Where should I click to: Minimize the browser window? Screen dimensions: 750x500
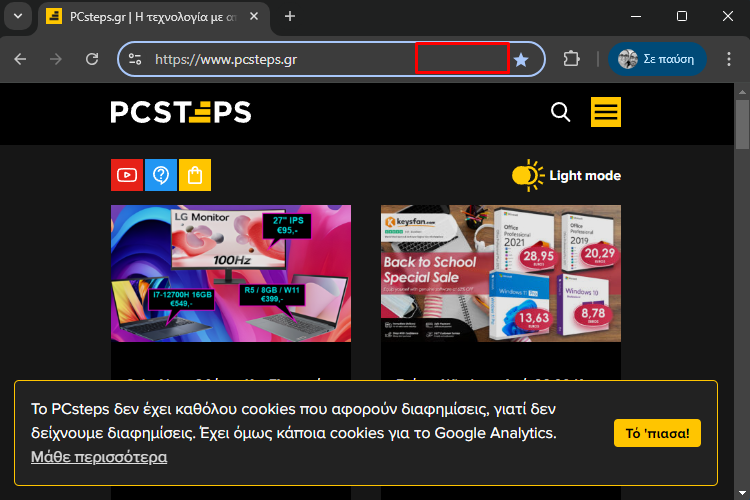coord(636,16)
